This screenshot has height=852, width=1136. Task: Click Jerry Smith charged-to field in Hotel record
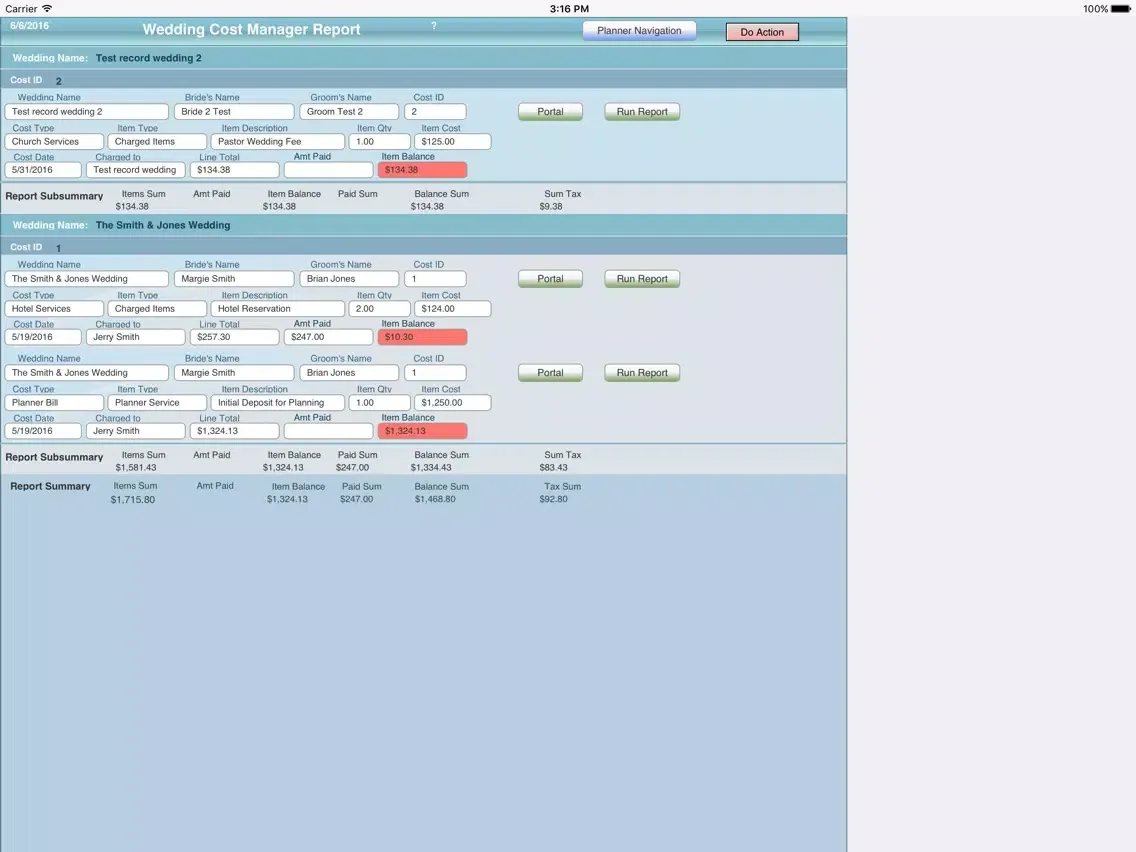[x=135, y=337]
